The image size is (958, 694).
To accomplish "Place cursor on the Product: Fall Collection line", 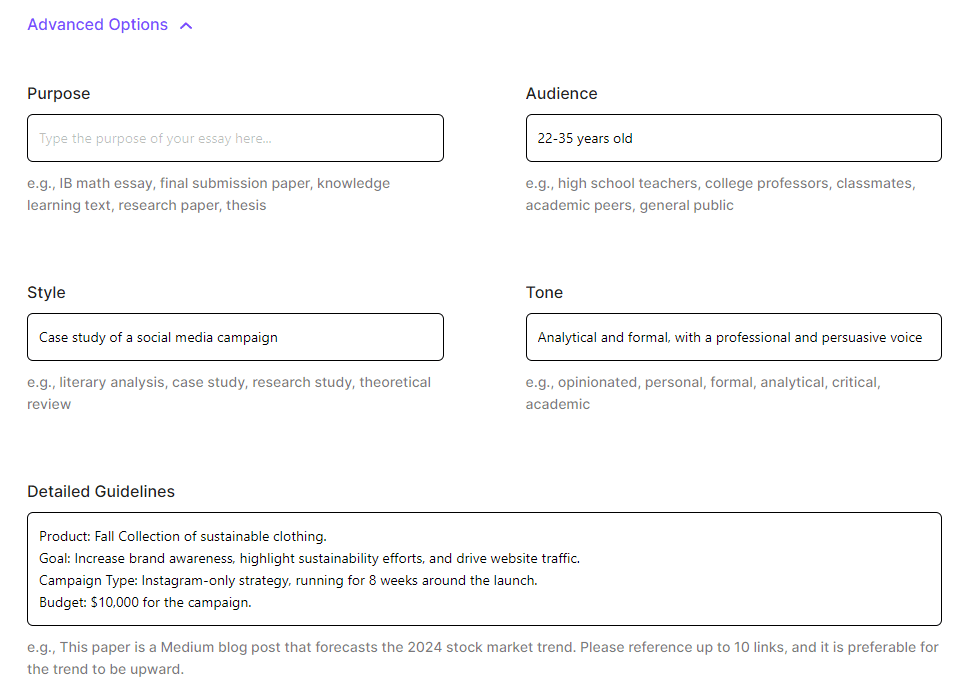I will pyautogui.click(x=183, y=537).
